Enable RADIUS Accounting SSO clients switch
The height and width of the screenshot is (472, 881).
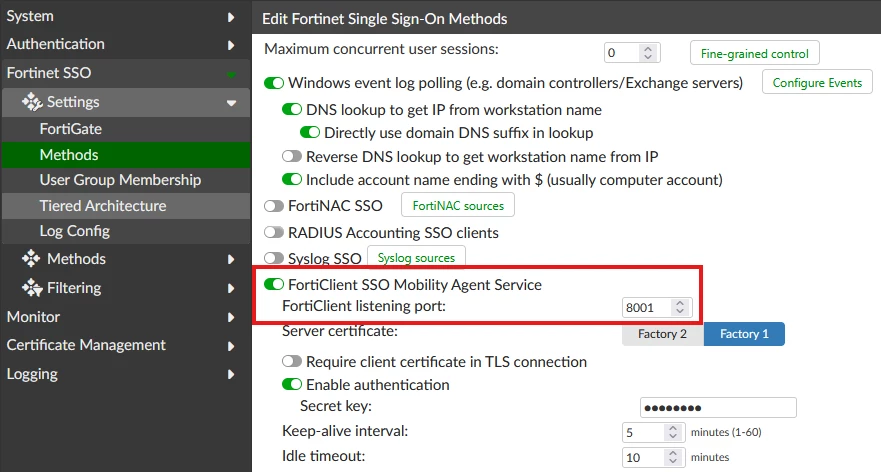(274, 232)
